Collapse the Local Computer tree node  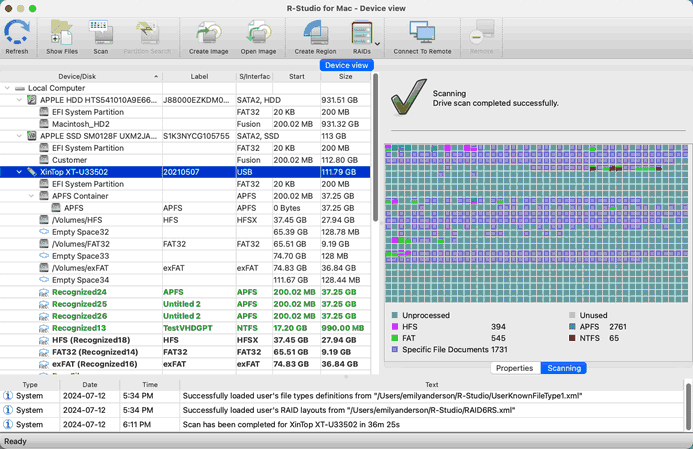(7, 88)
